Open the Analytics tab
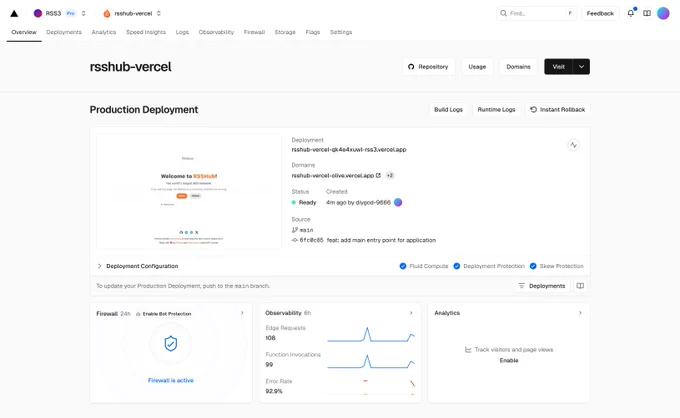The height and width of the screenshot is (418, 680). (x=104, y=32)
